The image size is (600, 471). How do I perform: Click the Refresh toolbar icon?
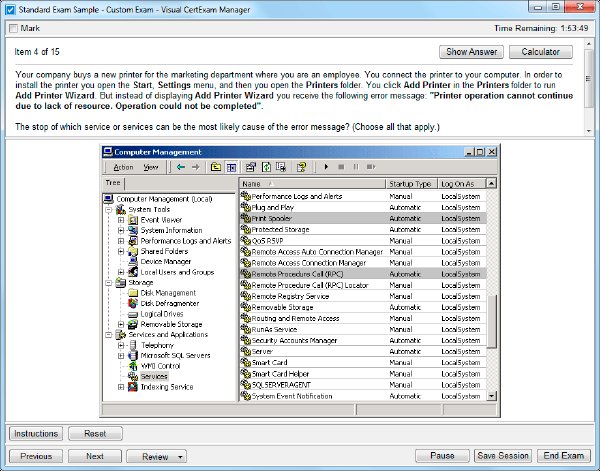click(266, 167)
